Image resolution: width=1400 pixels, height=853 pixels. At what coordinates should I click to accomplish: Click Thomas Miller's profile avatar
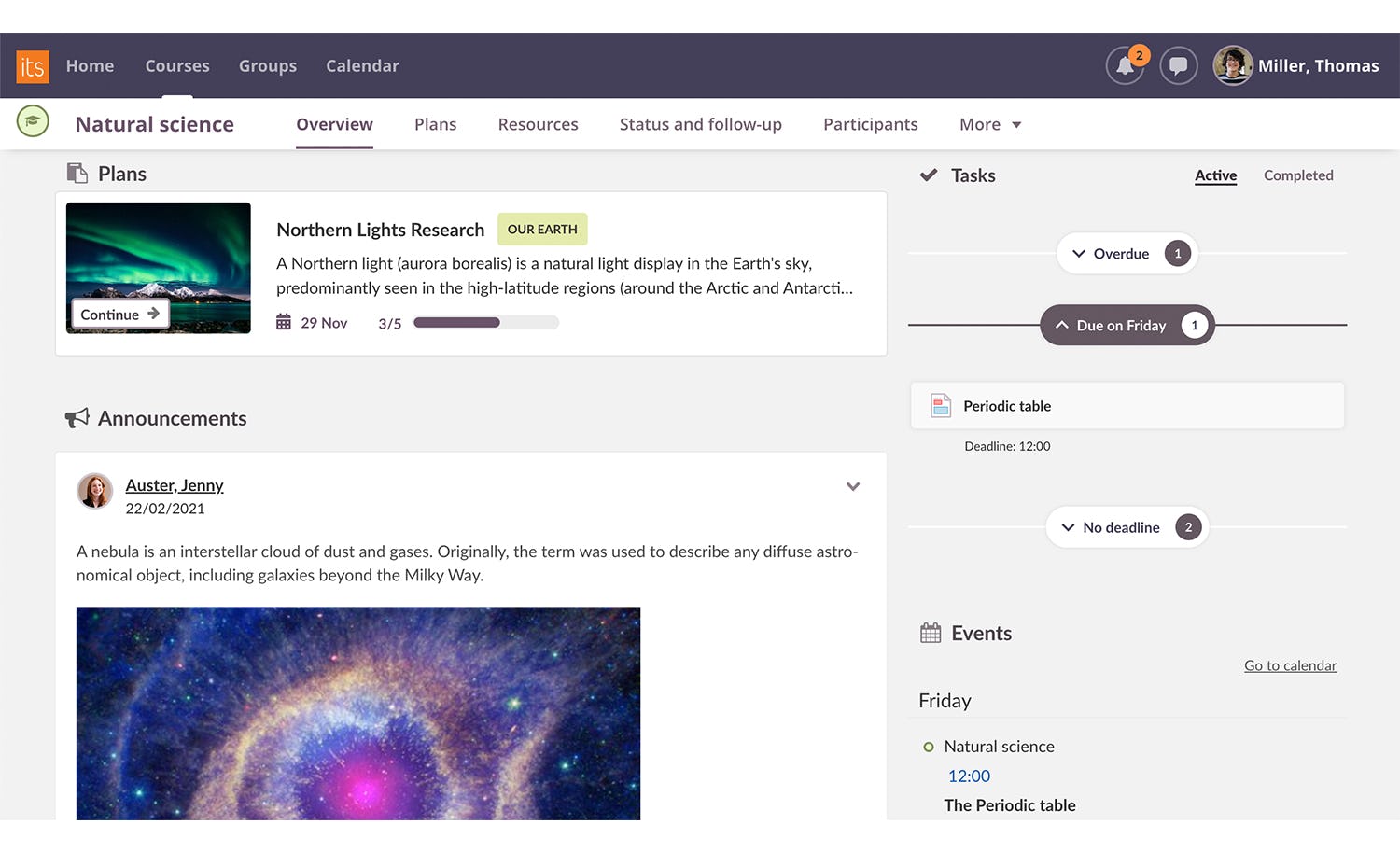click(1232, 65)
